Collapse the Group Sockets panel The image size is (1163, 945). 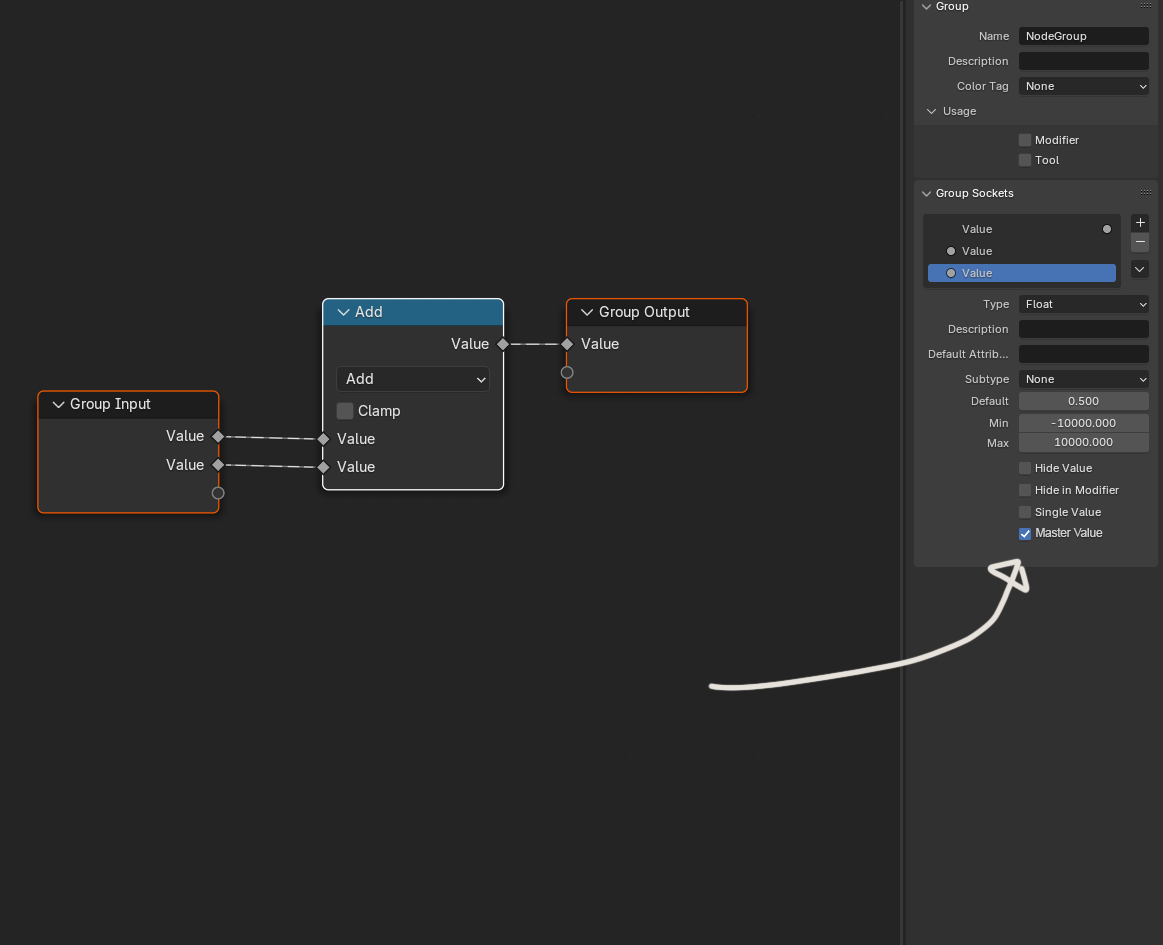click(x=926, y=194)
